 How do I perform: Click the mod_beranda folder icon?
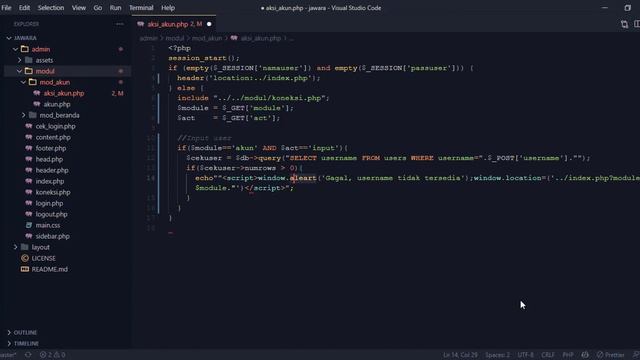coord(33,115)
